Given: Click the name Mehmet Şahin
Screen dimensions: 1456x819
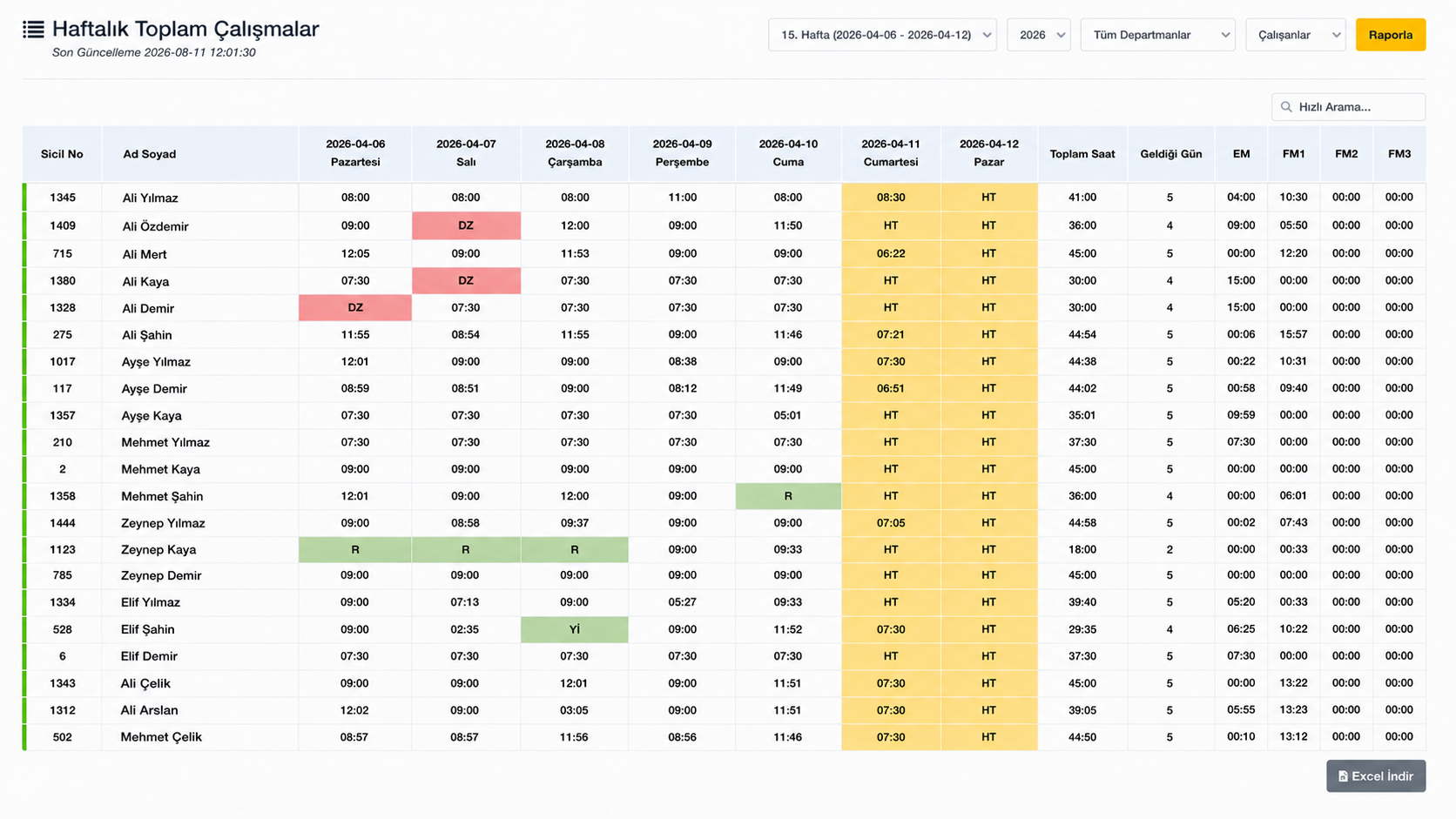Looking at the screenshot, I should point(162,497).
